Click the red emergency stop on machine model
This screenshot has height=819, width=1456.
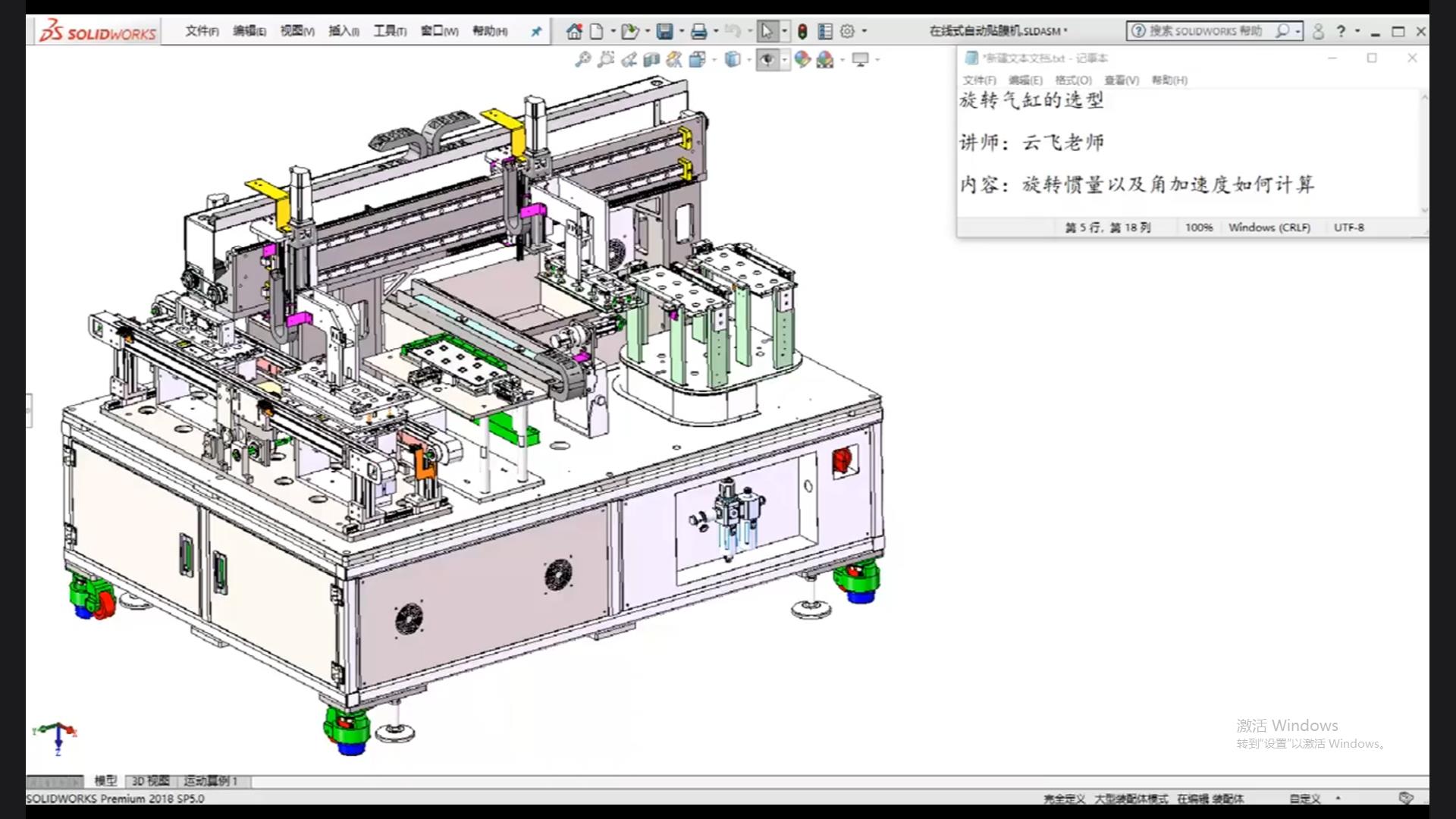[x=843, y=460]
